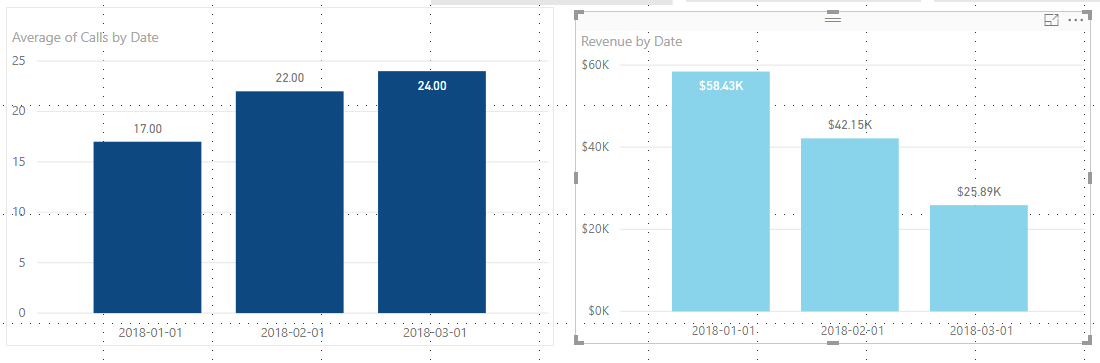Click 2018-03-01 axis label in Calls chart
The width and height of the screenshot is (1100, 363).
point(434,332)
